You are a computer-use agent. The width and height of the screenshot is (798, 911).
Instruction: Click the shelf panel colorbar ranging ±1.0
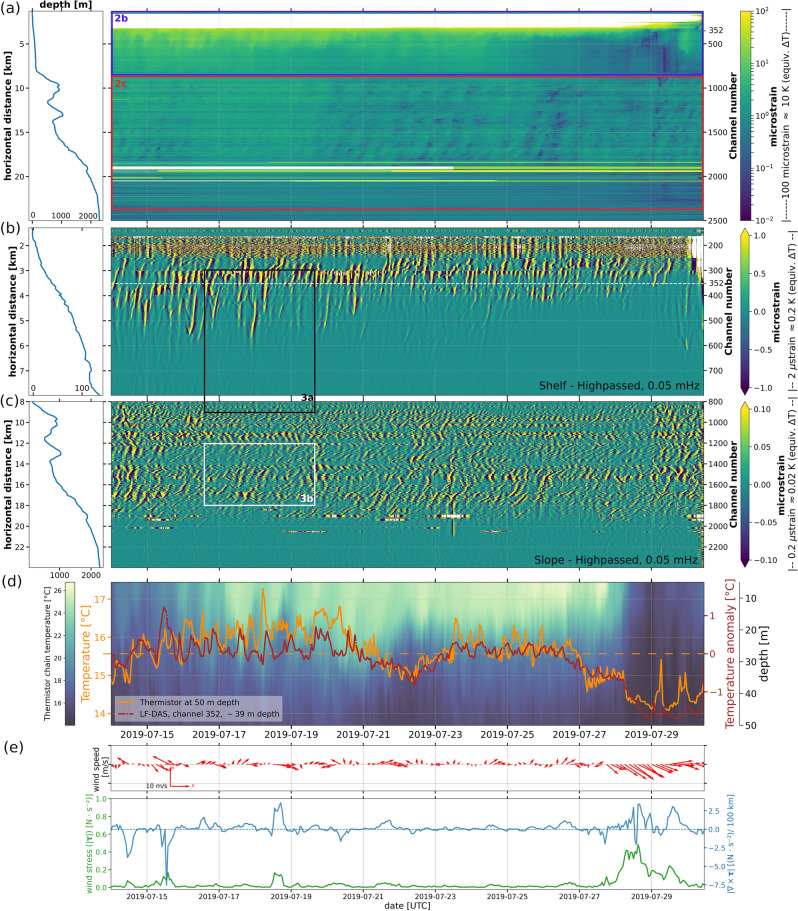(746, 311)
